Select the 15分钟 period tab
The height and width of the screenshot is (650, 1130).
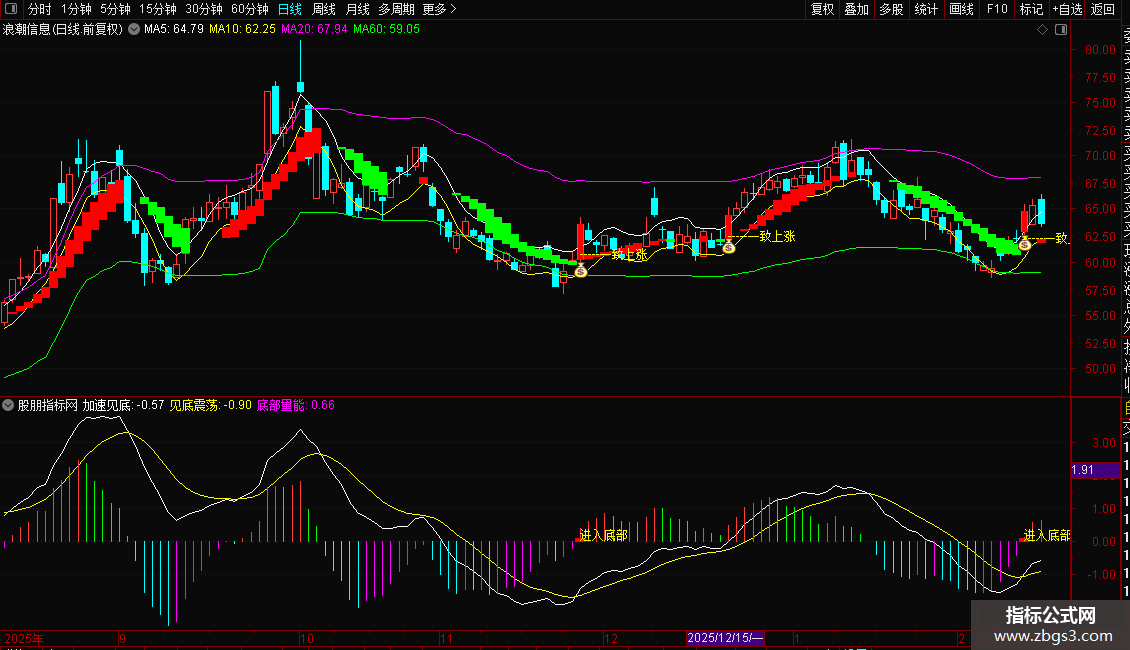pos(158,9)
